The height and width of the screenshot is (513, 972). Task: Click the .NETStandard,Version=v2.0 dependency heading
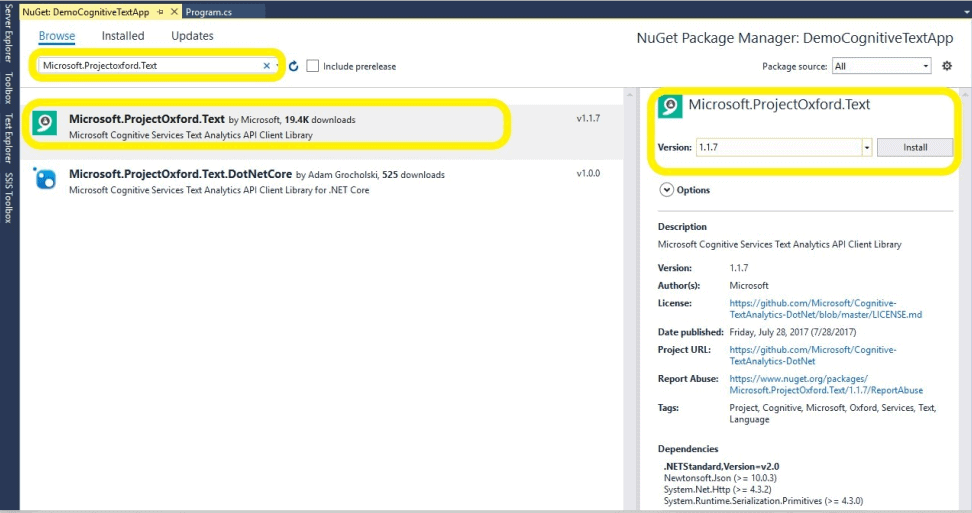point(721,467)
